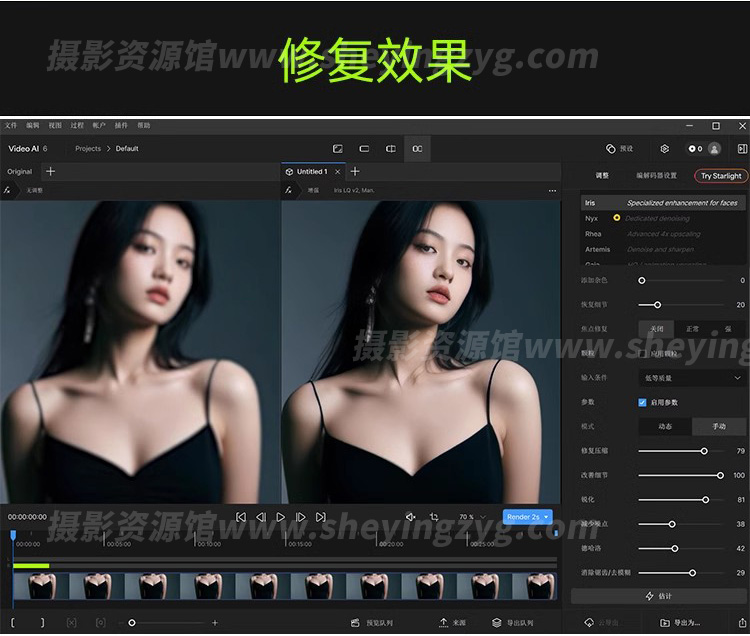Switch to the 编解码器设置 tab
Image resolution: width=750 pixels, height=636 pixels.
656,176
